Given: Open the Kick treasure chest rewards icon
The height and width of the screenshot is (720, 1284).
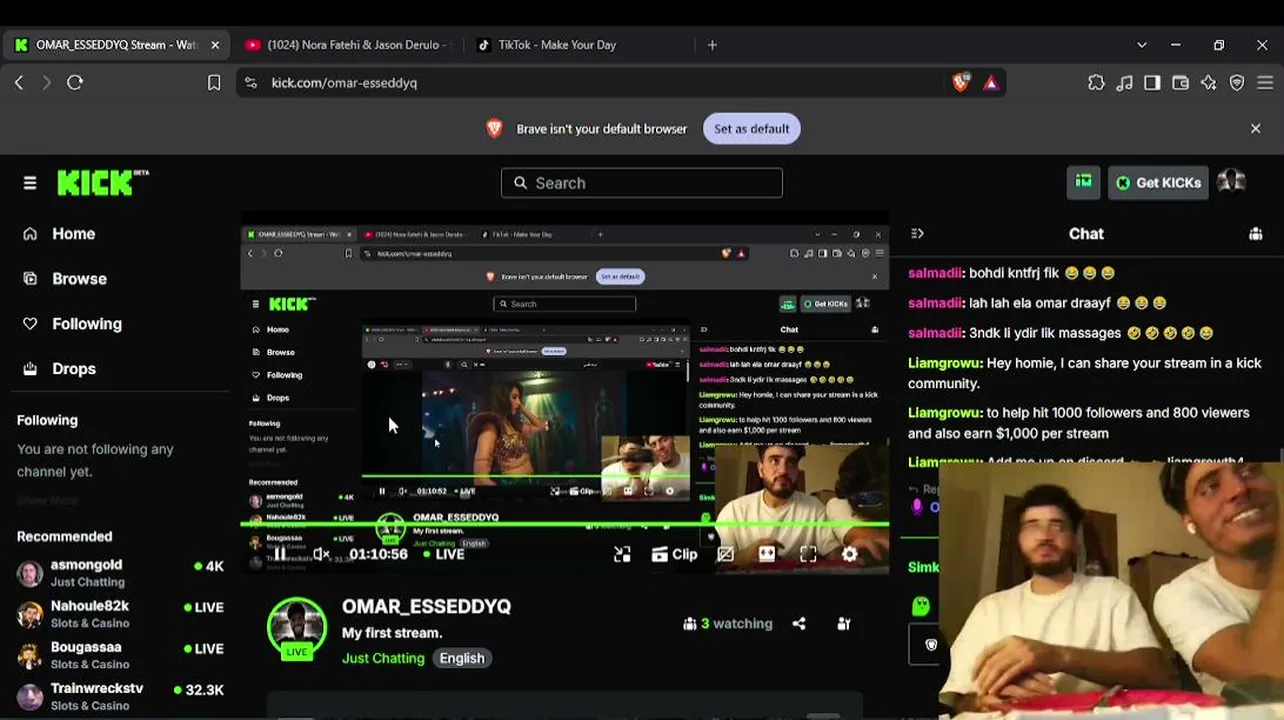Looking at the screenshot, I should [x=1083, y=182].
